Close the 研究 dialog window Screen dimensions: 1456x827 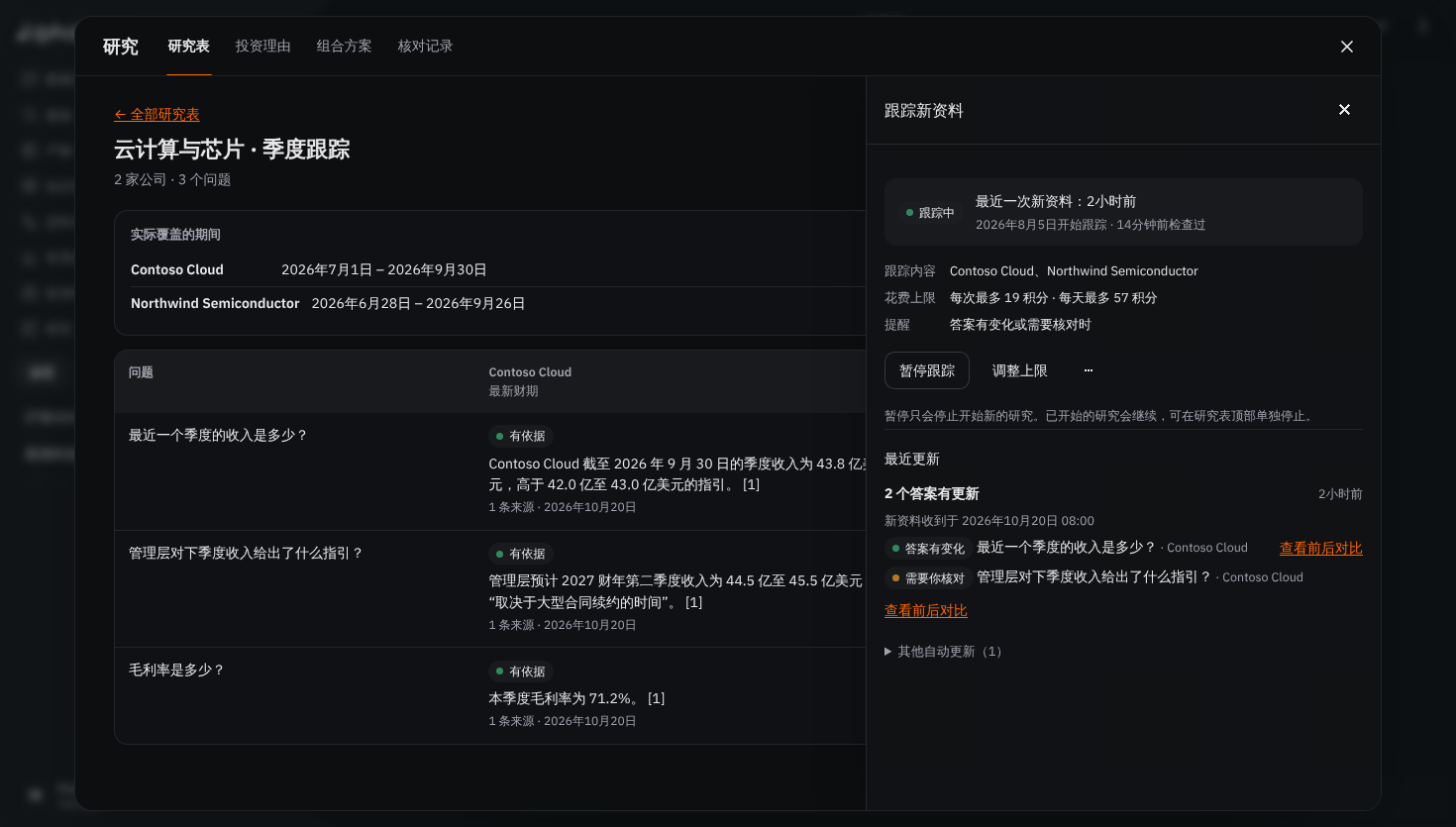click(x=1347, y=47)
